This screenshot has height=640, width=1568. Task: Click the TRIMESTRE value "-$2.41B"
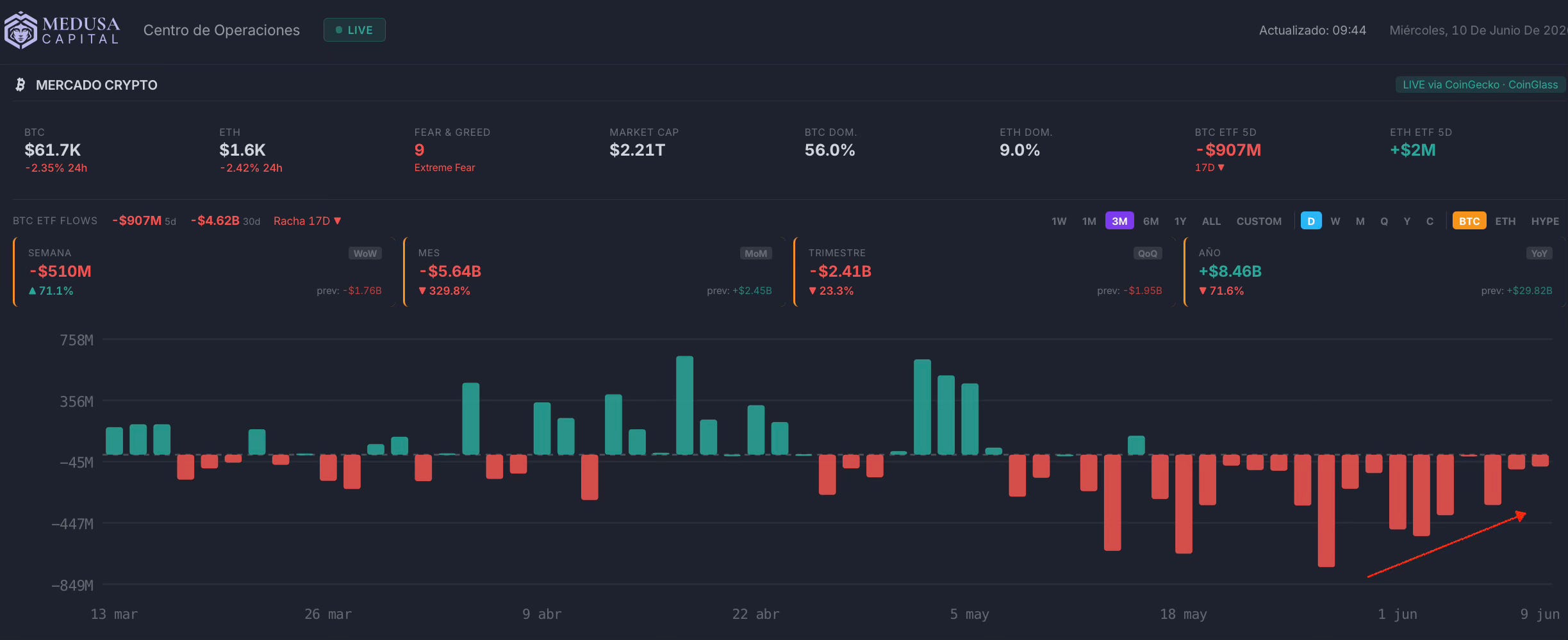(x=840, y=272)
